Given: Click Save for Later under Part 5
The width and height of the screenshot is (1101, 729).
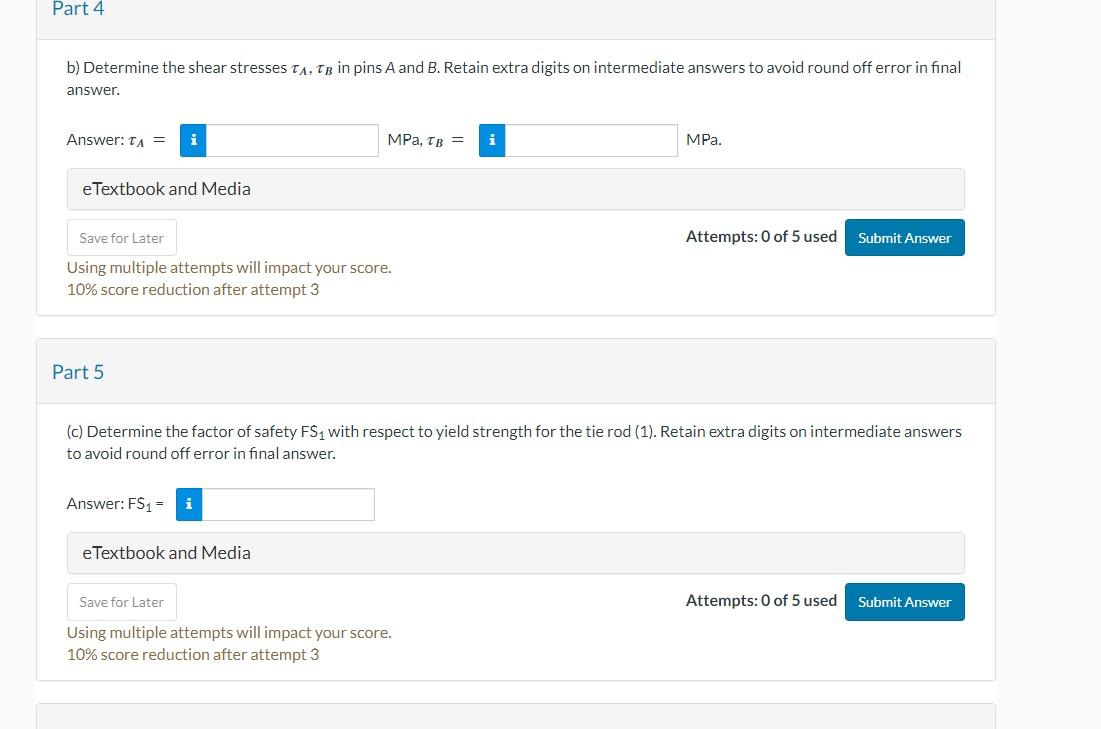Looking at the screenshot, I should tap(121, 601).
